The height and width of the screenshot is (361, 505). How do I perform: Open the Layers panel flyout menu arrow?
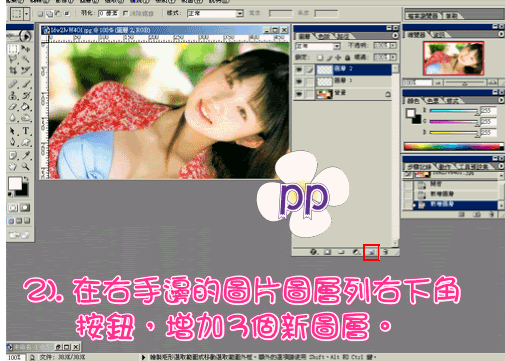tap(395, 35)
